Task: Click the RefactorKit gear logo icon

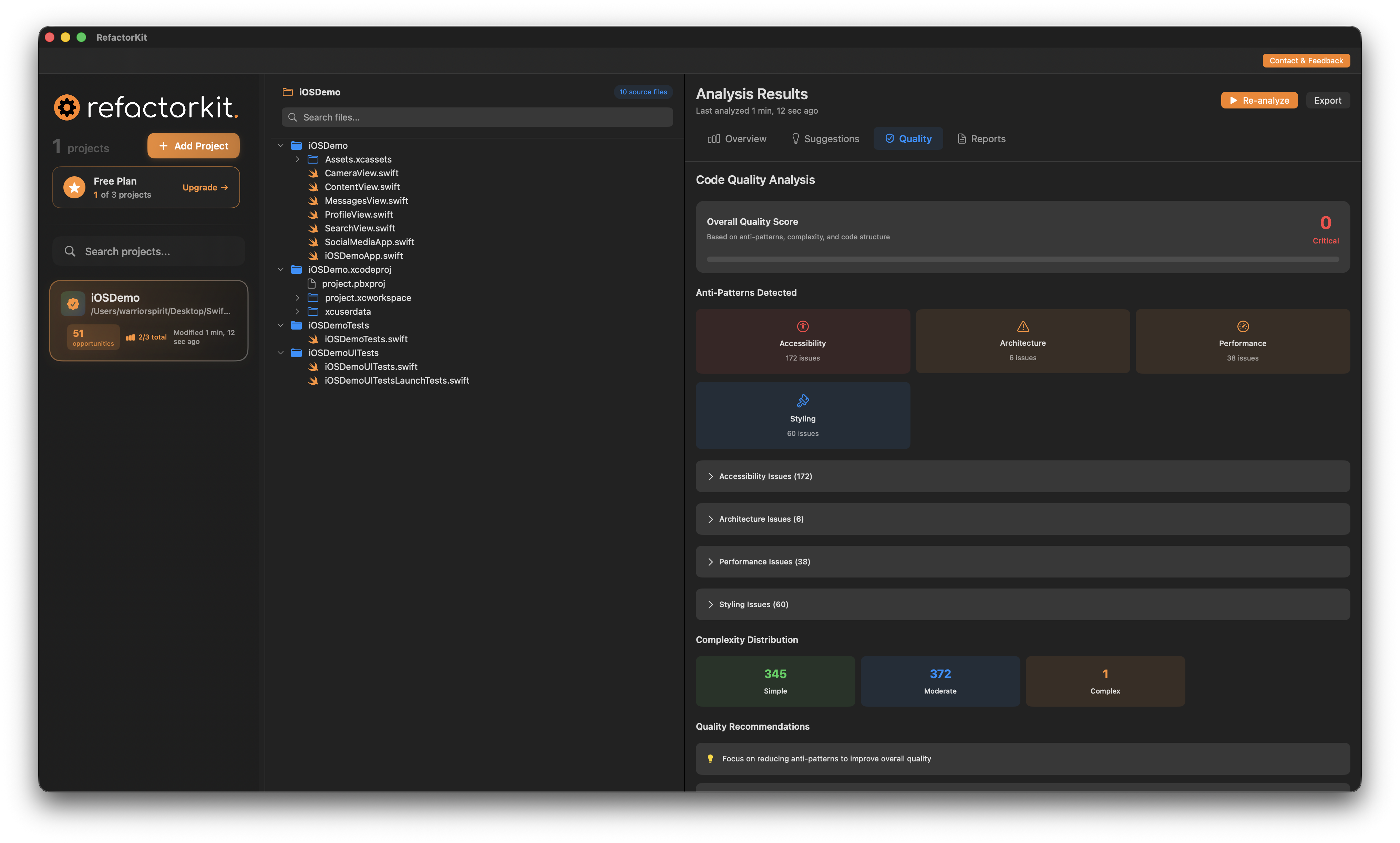Action: pos(67,107)
